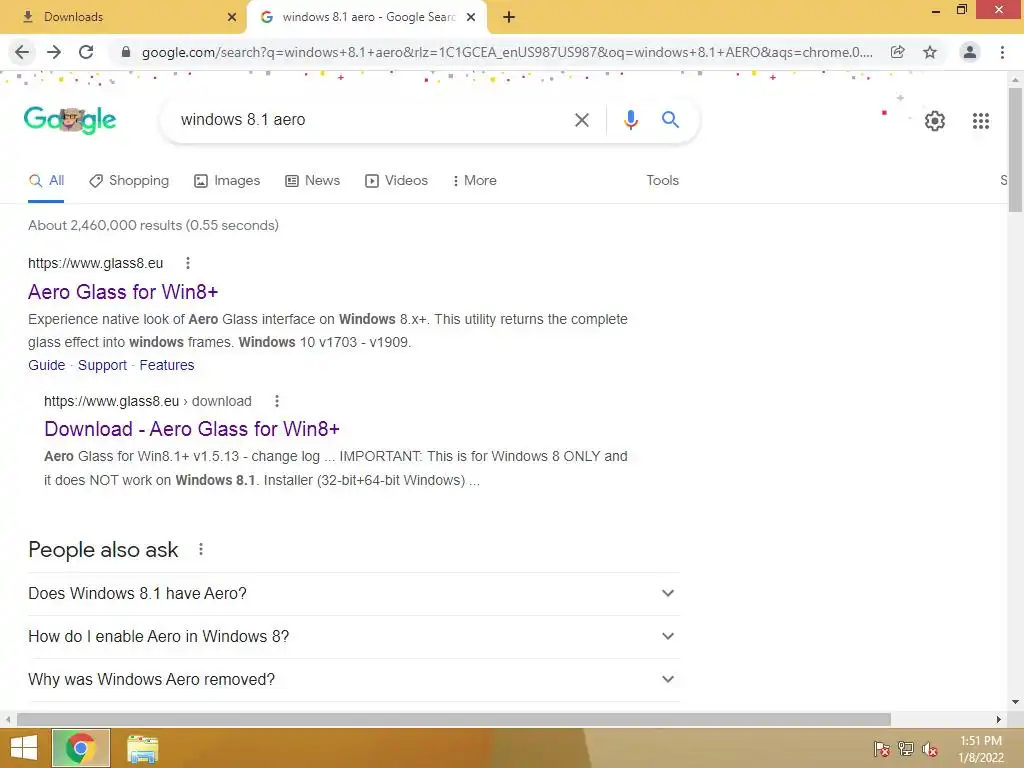The width and height of the screenshot is (1024, 768).
Task: Close the windows 8.1 aero search tab
Action: 471,17
